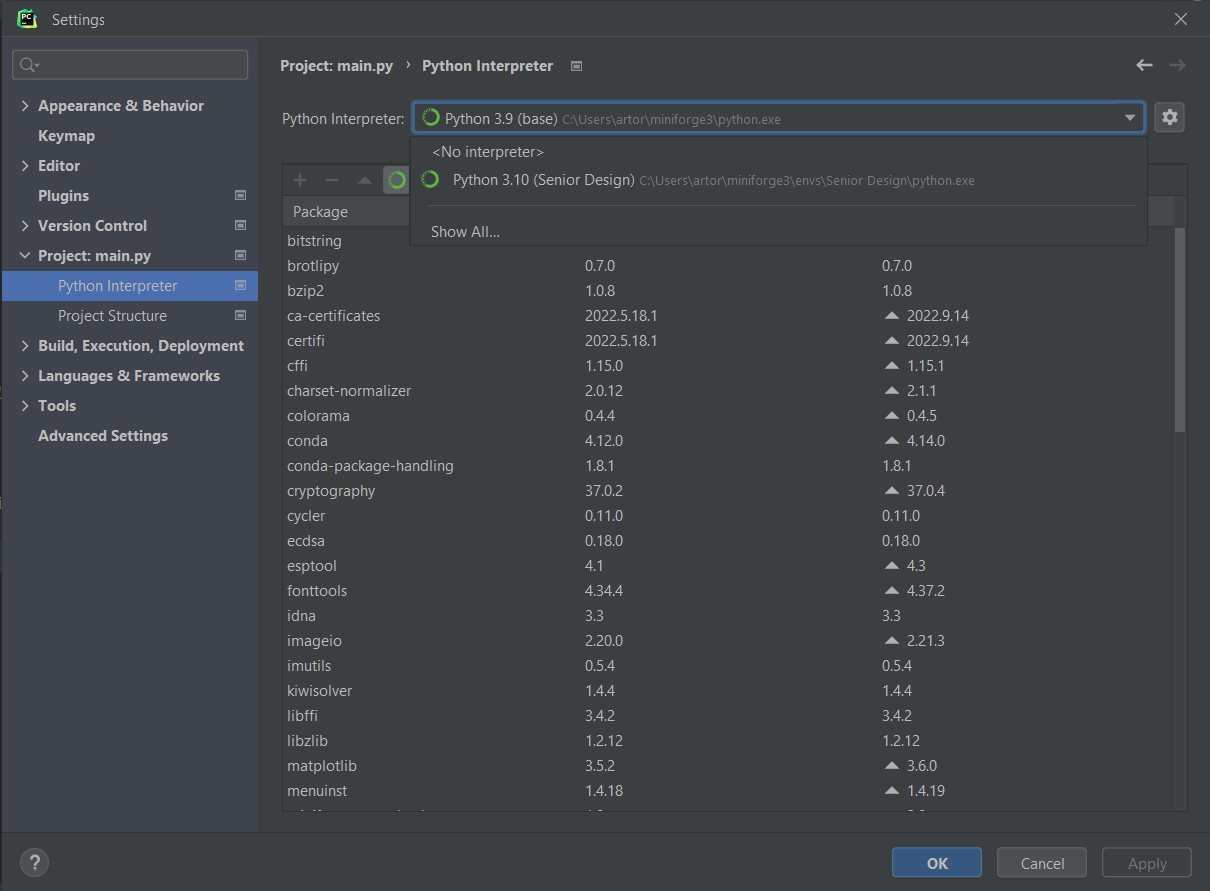
Task: Expand Languages & Frameworks section
Action: [x=25, y=375]
